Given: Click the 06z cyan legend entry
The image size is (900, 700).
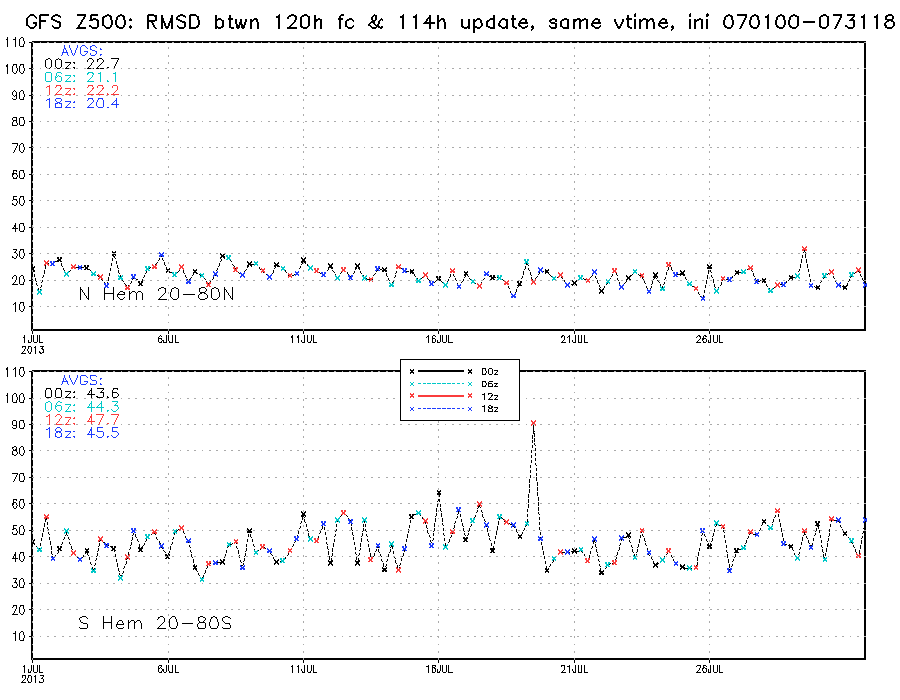Looking at the screenshot, I should (453, 384).
